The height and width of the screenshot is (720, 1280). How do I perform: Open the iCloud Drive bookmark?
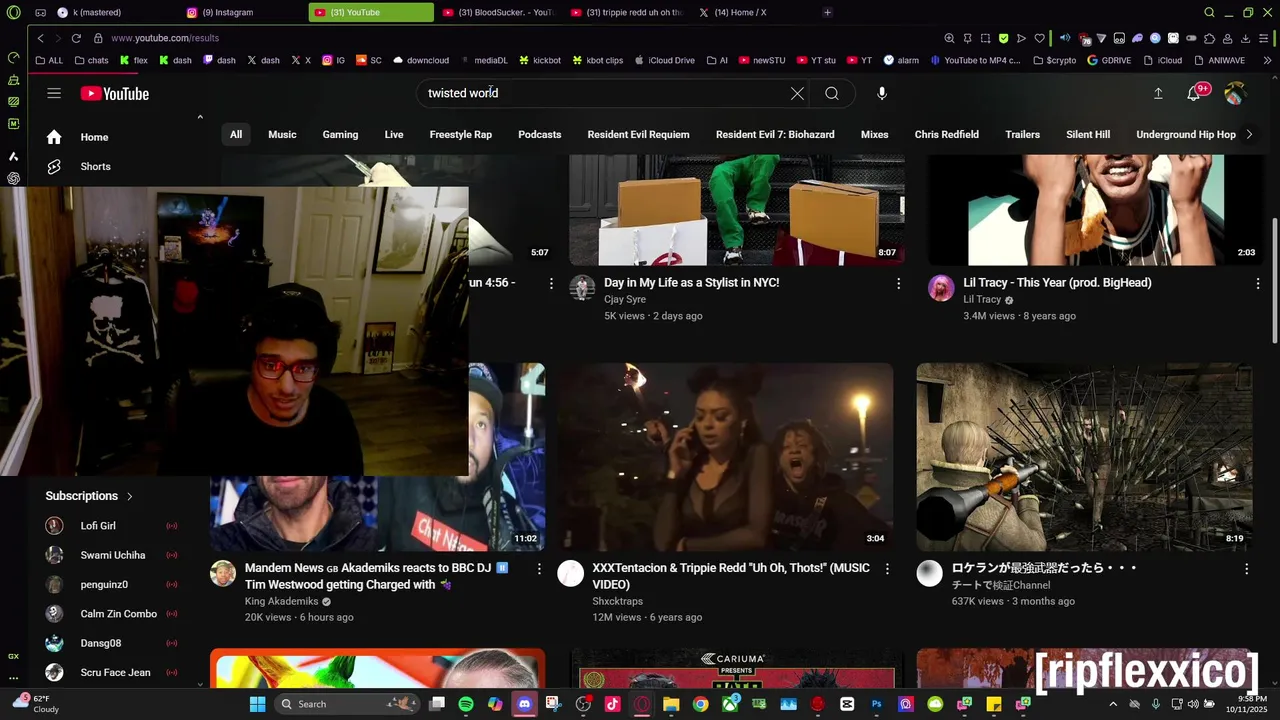(x=665, y=60)
